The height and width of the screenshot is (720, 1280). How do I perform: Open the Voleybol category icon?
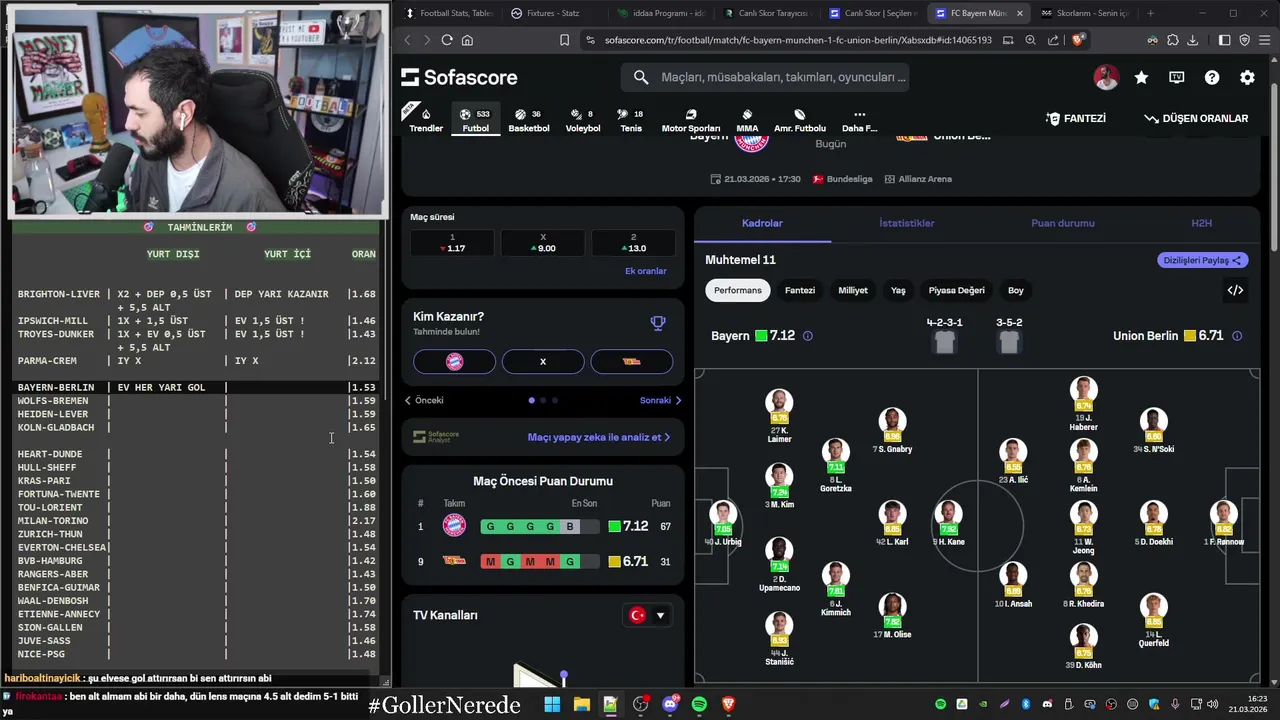pyautogui.click(x=583, y=120)
